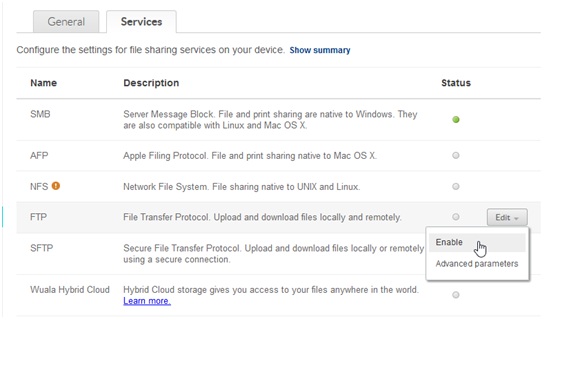
Task: Click the Status column header
Action: 456,83
